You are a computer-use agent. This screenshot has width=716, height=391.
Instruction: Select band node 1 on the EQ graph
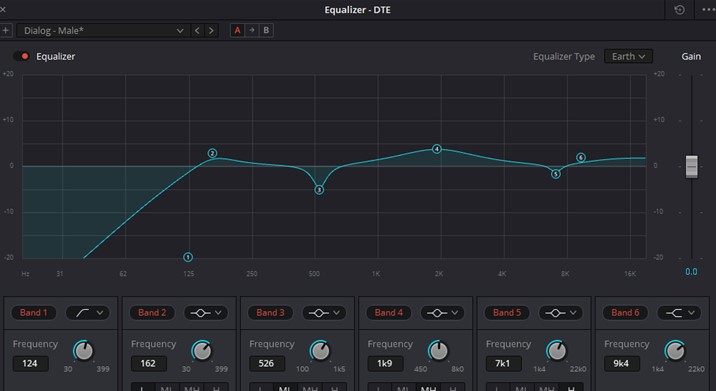(188, 257)
